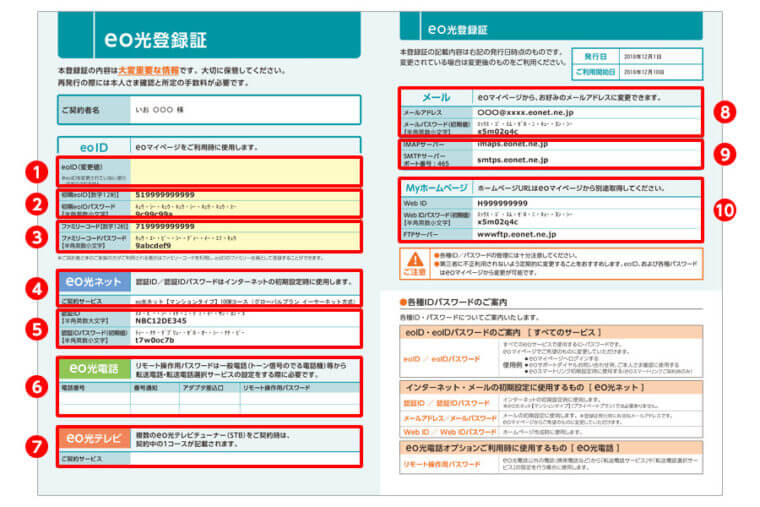Screen dimensions: 760x507
Task: Select "x5m02q4c" in the Web IDパスワード row
Action: [497, 222]
